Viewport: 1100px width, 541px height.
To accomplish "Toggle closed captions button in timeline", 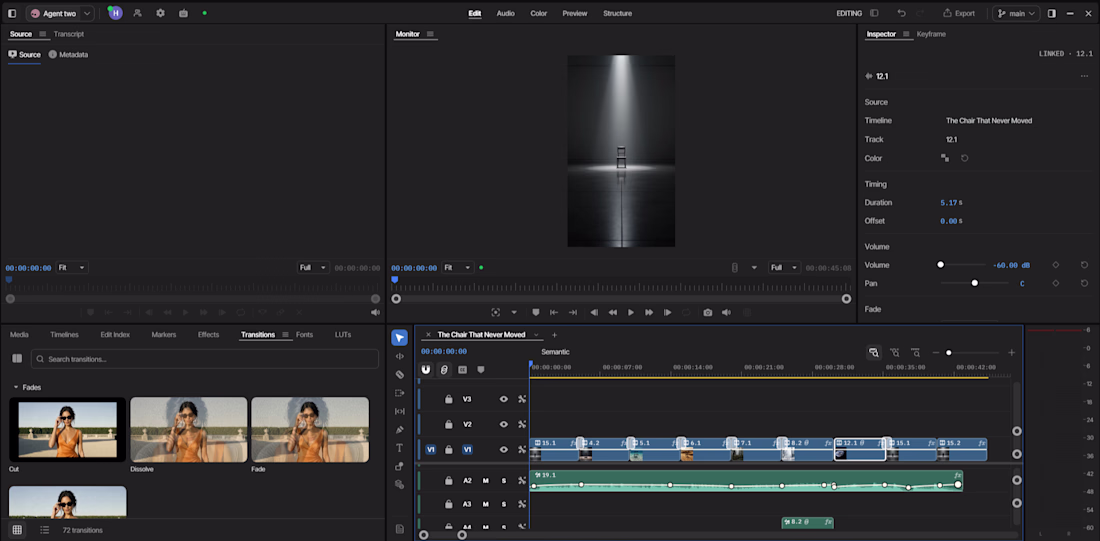I will [x=462, y=369].
